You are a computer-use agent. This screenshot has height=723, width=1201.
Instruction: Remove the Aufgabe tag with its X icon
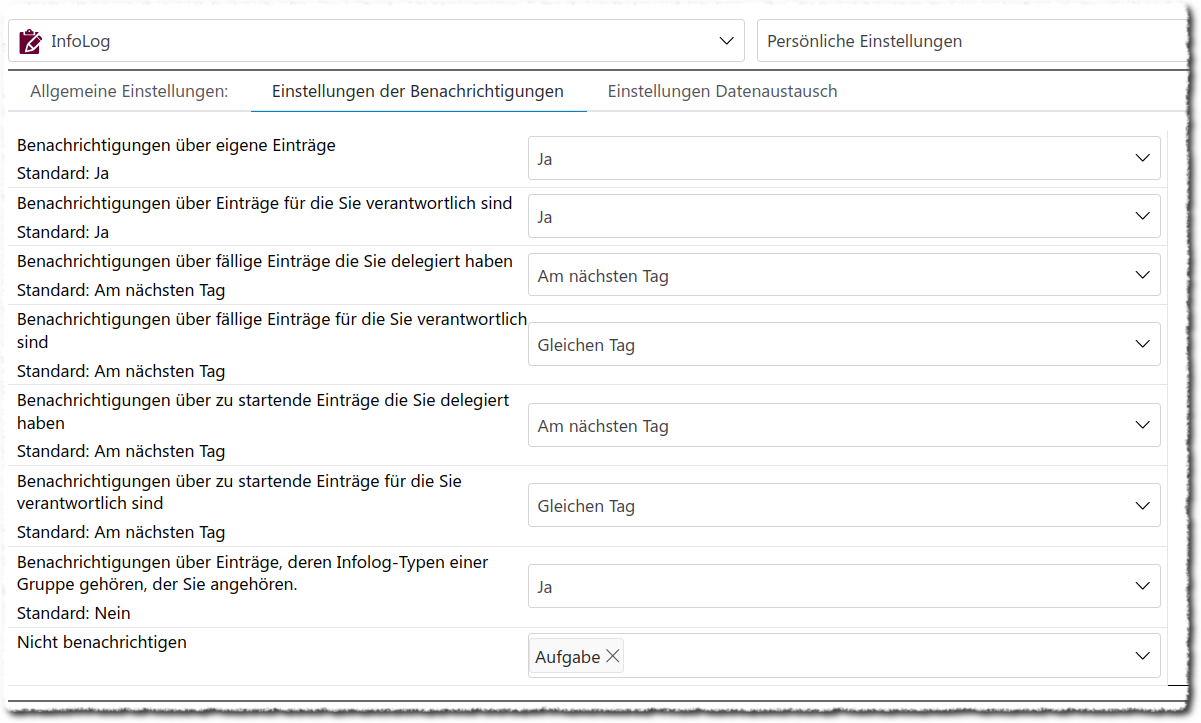tap(613, 656)
